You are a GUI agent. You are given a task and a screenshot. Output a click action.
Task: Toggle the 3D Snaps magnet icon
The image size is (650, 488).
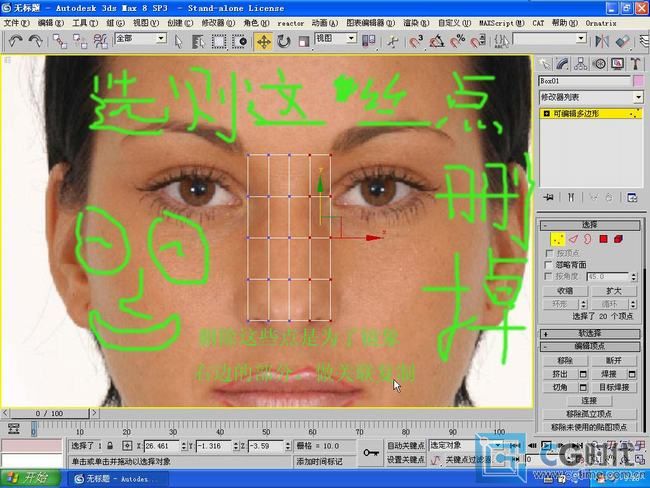[x=416, y=41]
